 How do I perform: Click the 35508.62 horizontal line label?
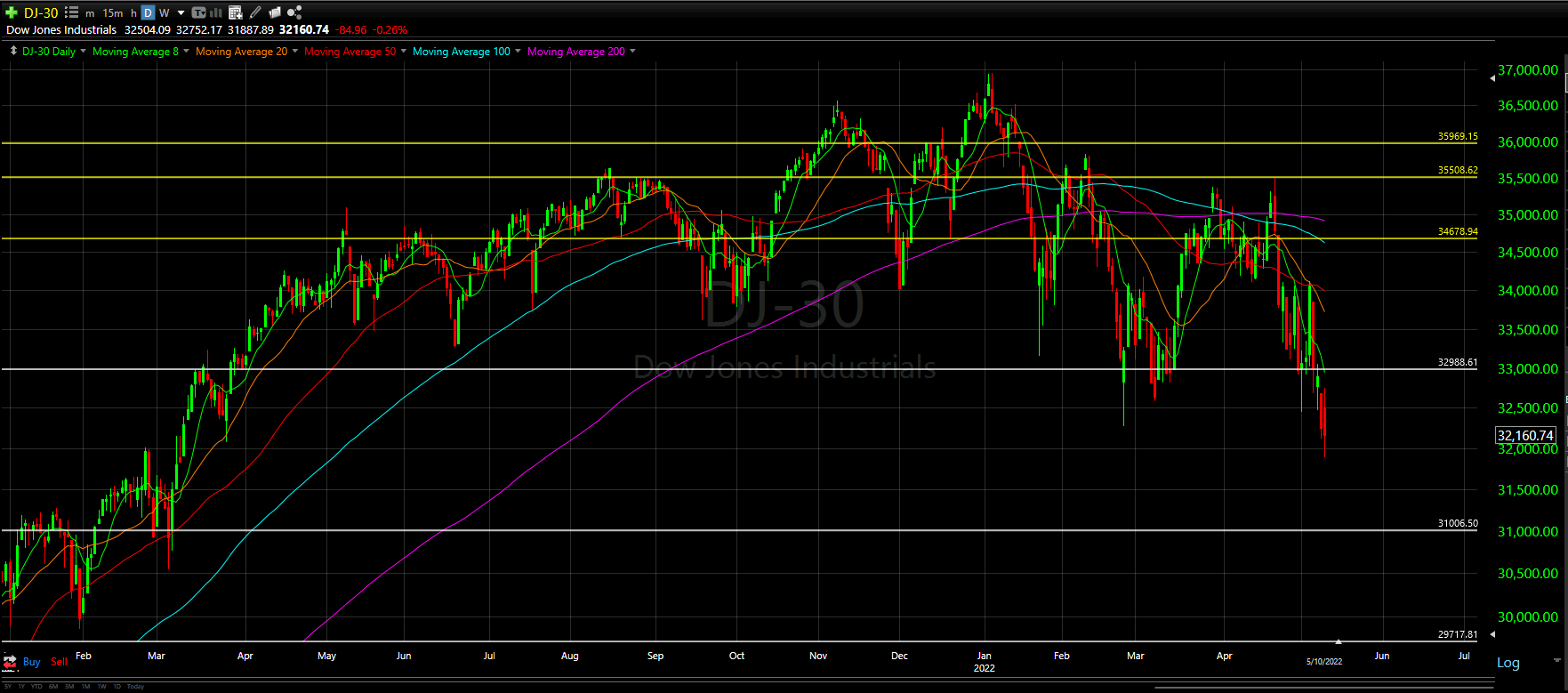(x=1458, y=170)
